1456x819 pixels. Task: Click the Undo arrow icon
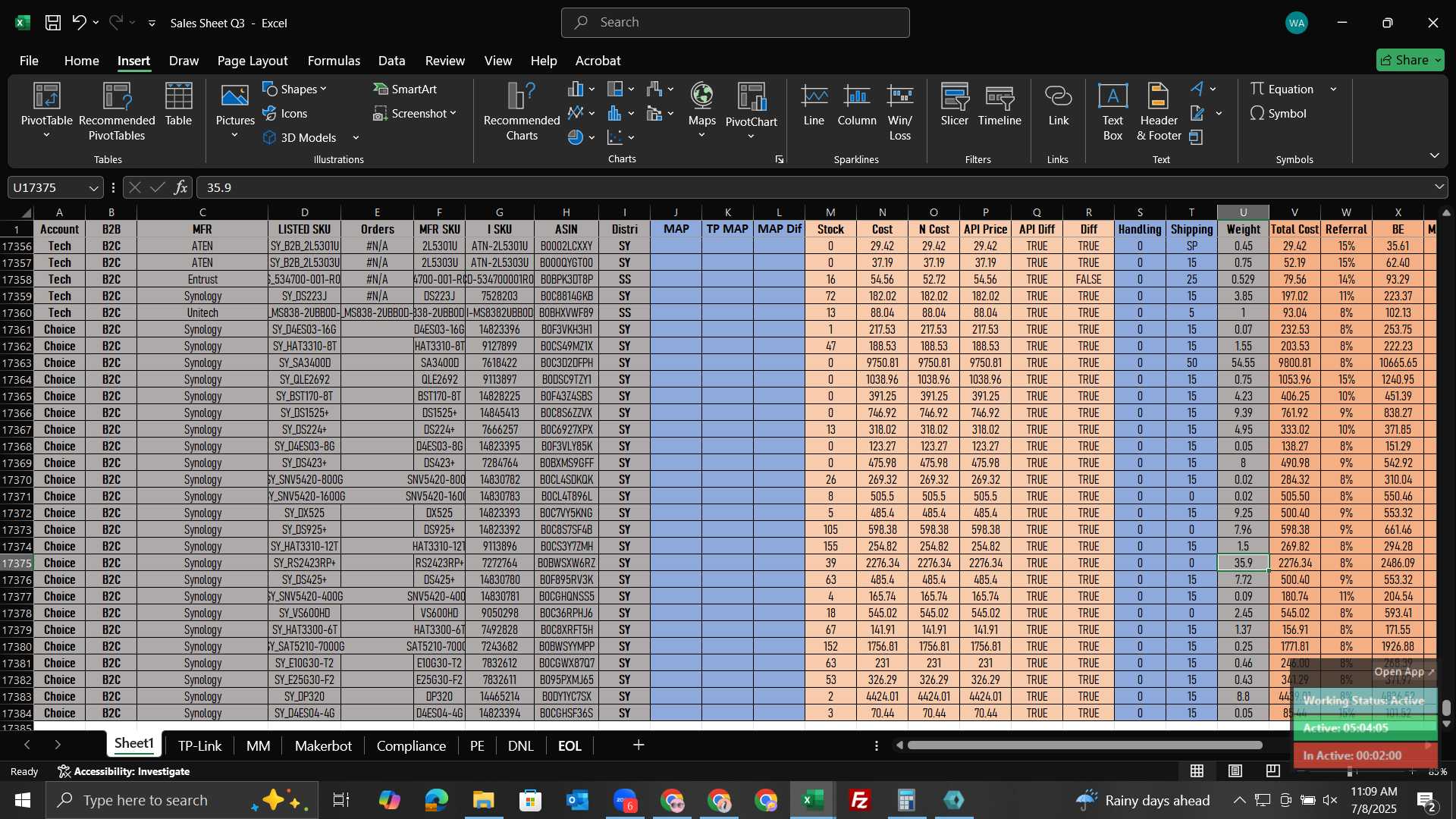[x=79, y=23]
